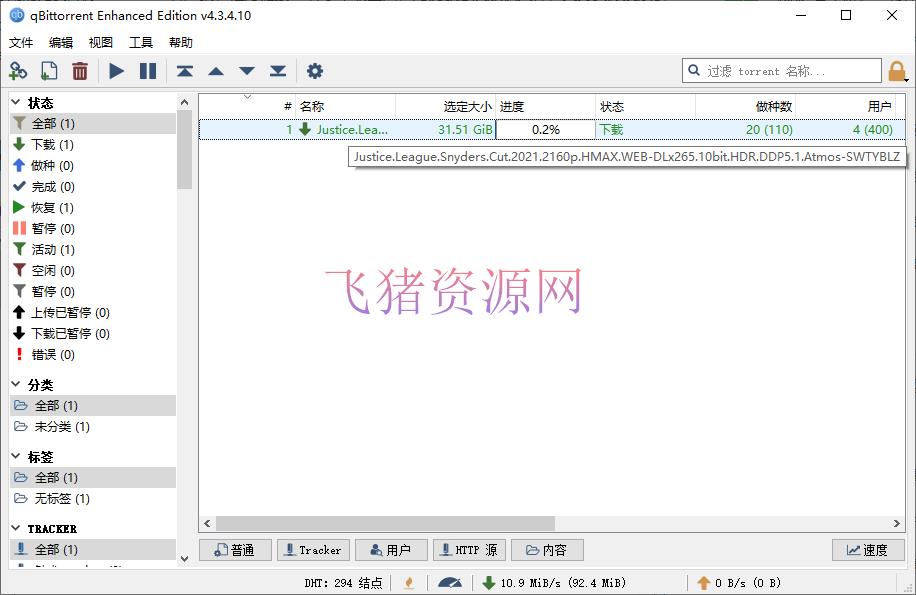Sort by 做种数 column header
The width and height of the screenshot is (916, 595).
coord(745,106)
